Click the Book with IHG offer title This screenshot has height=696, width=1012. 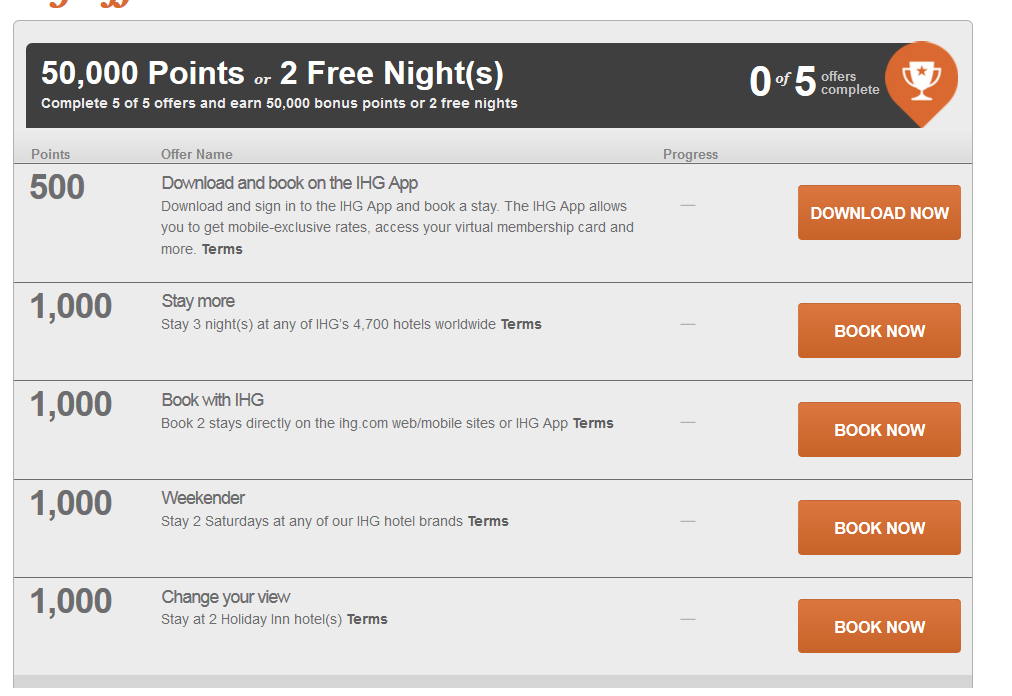point(213,400)
